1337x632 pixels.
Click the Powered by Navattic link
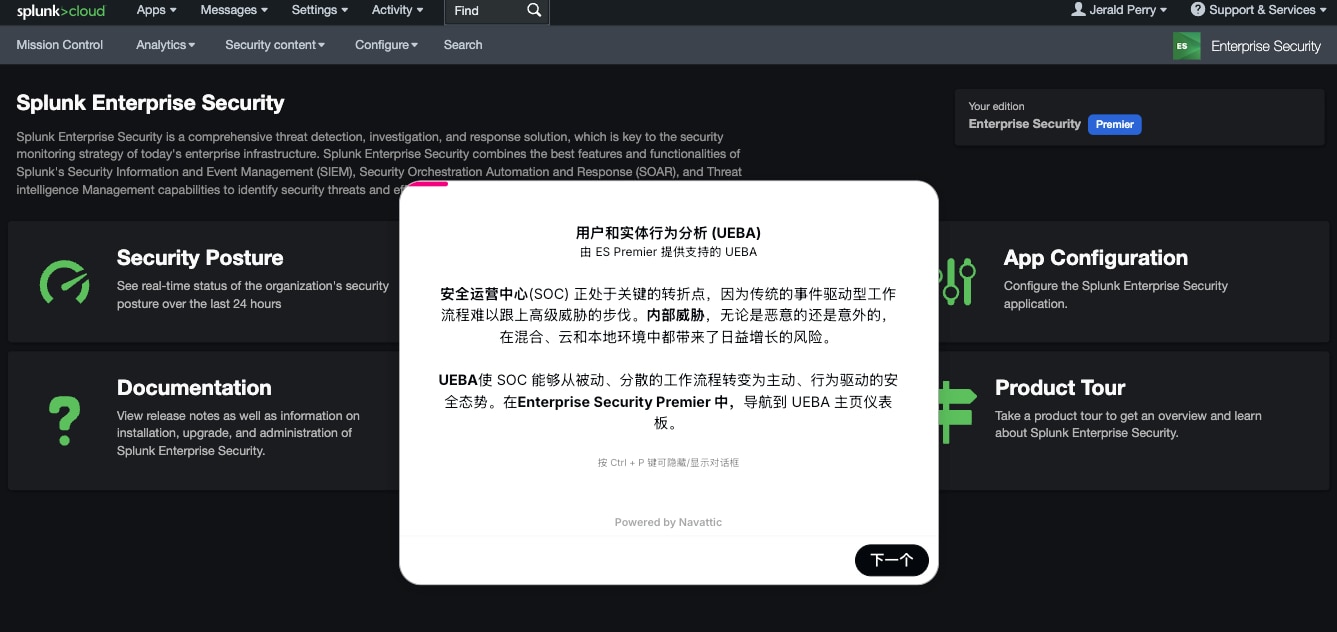click(x=668, y=522)
